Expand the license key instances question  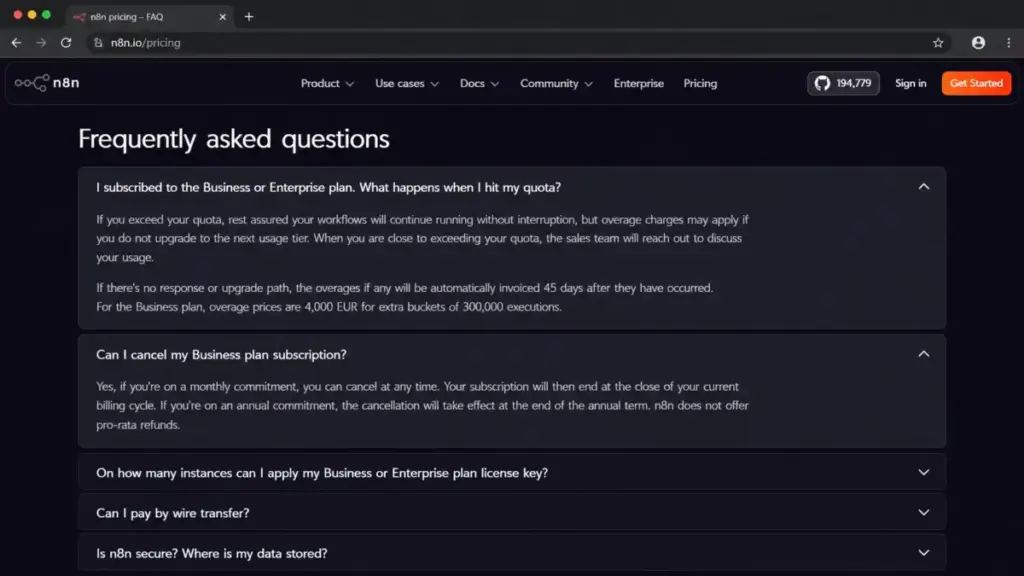pyautogui.click(x=512, y=472)
